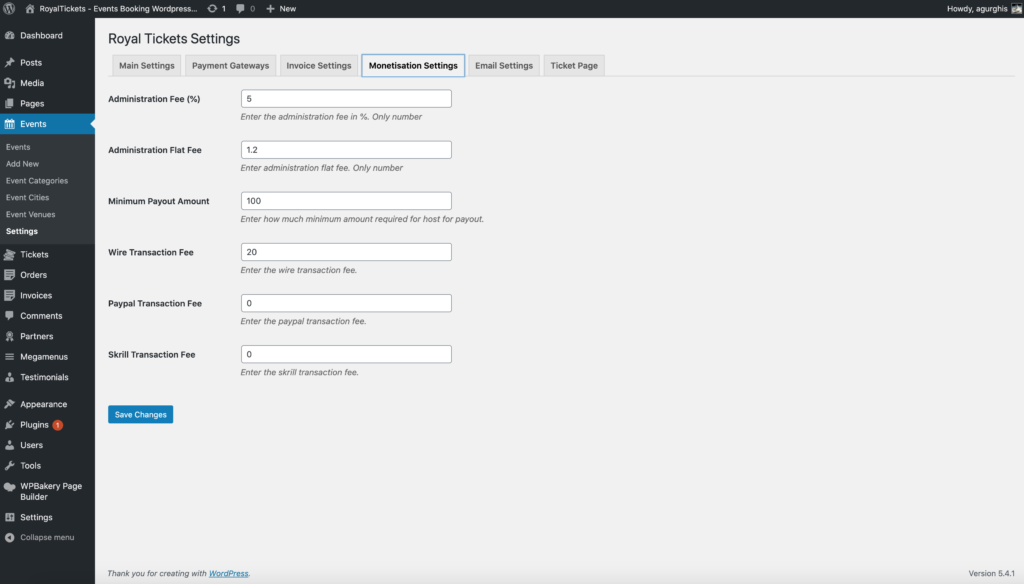Click the Minimum Payout Amount input field

(346, 201)
